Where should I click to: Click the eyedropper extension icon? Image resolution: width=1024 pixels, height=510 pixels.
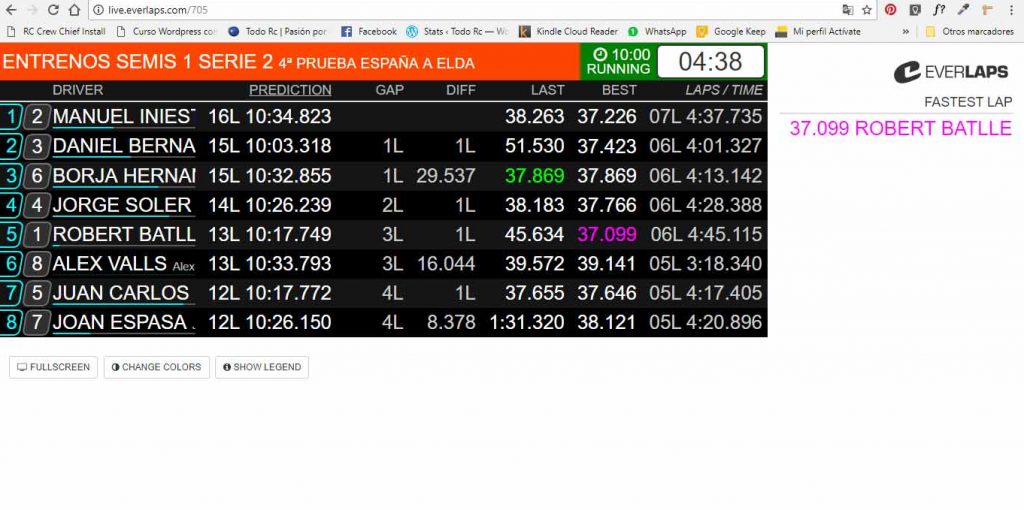(963, 10)
